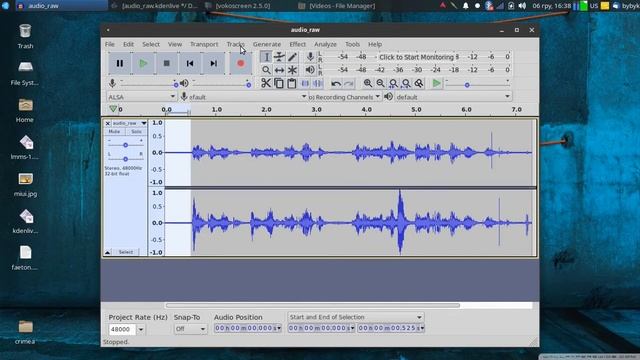The image size is (640, 360).
Task: Open the Transport menu
Action: pos(204,44)
